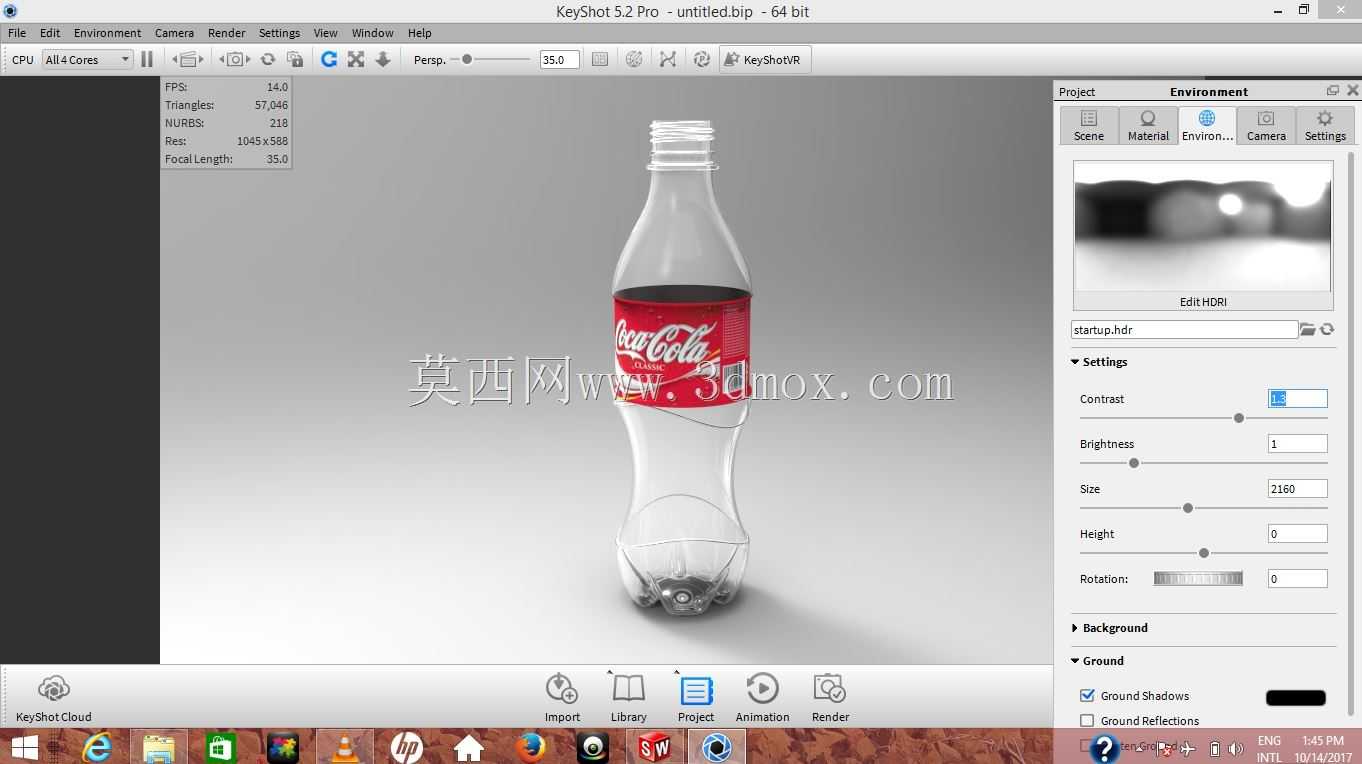
Task: Open the Help menu
Action: 420,33
